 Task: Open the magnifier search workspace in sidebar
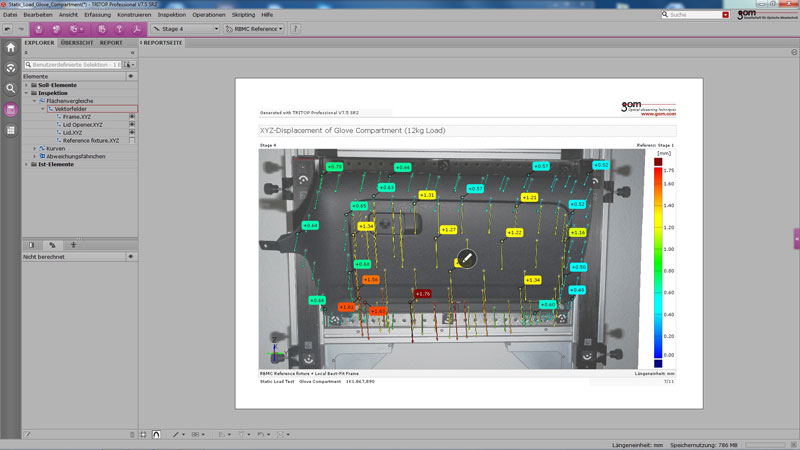pos(11,88)
